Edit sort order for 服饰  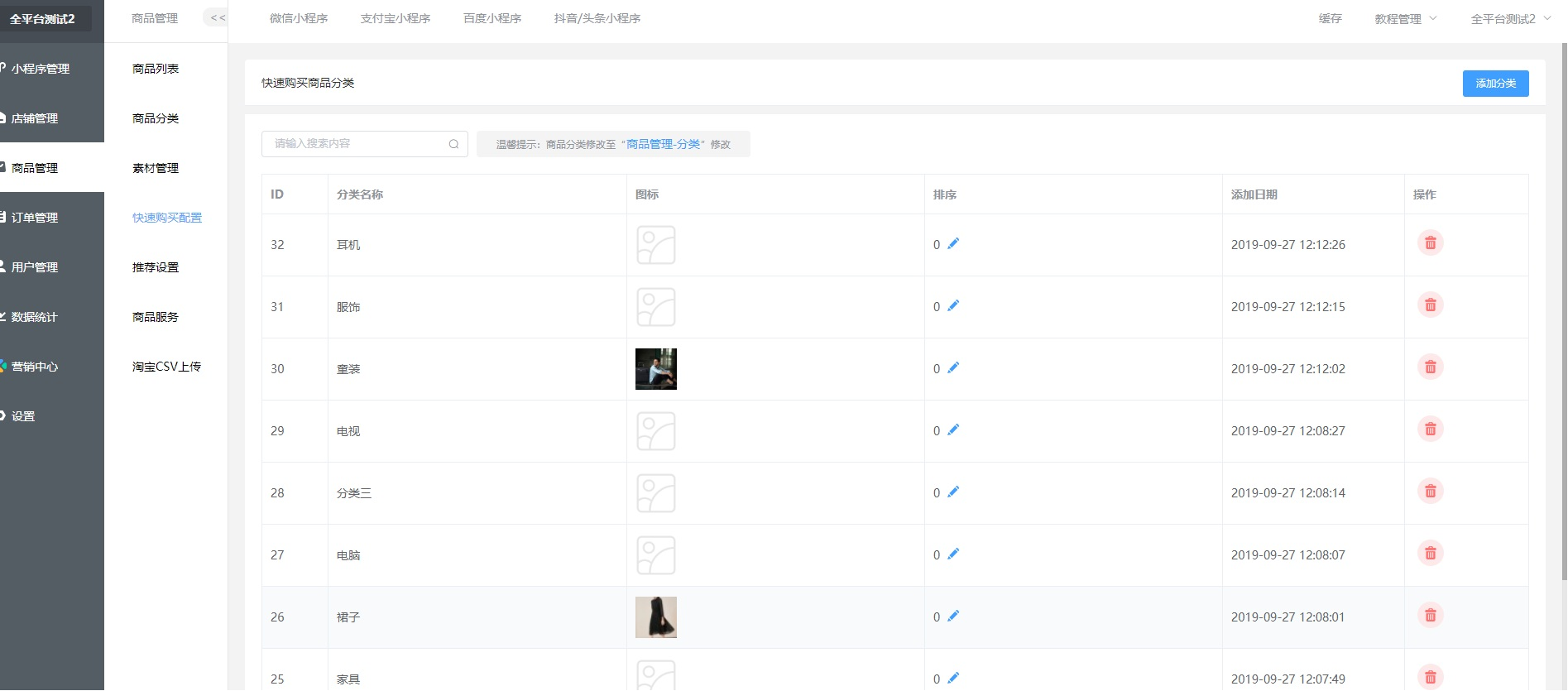(x=953, y=305)
